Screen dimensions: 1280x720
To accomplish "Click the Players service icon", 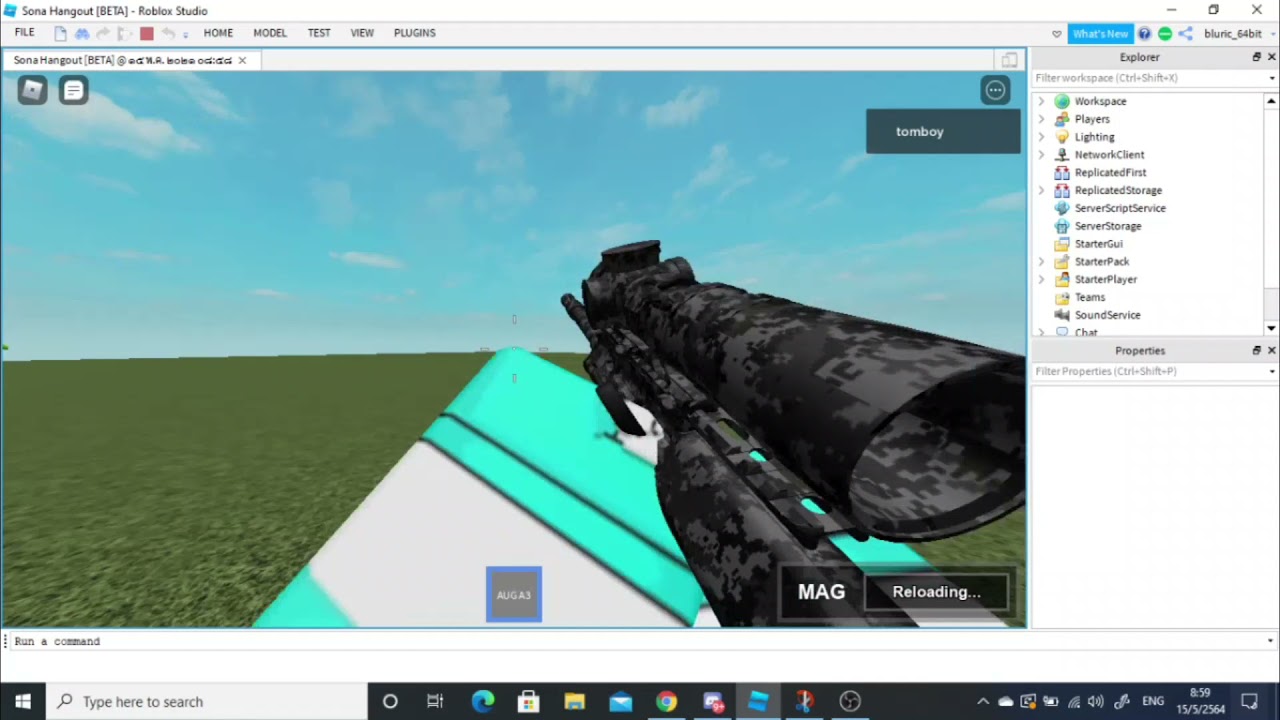I will pyautogui.click(x=1062, y=119).
